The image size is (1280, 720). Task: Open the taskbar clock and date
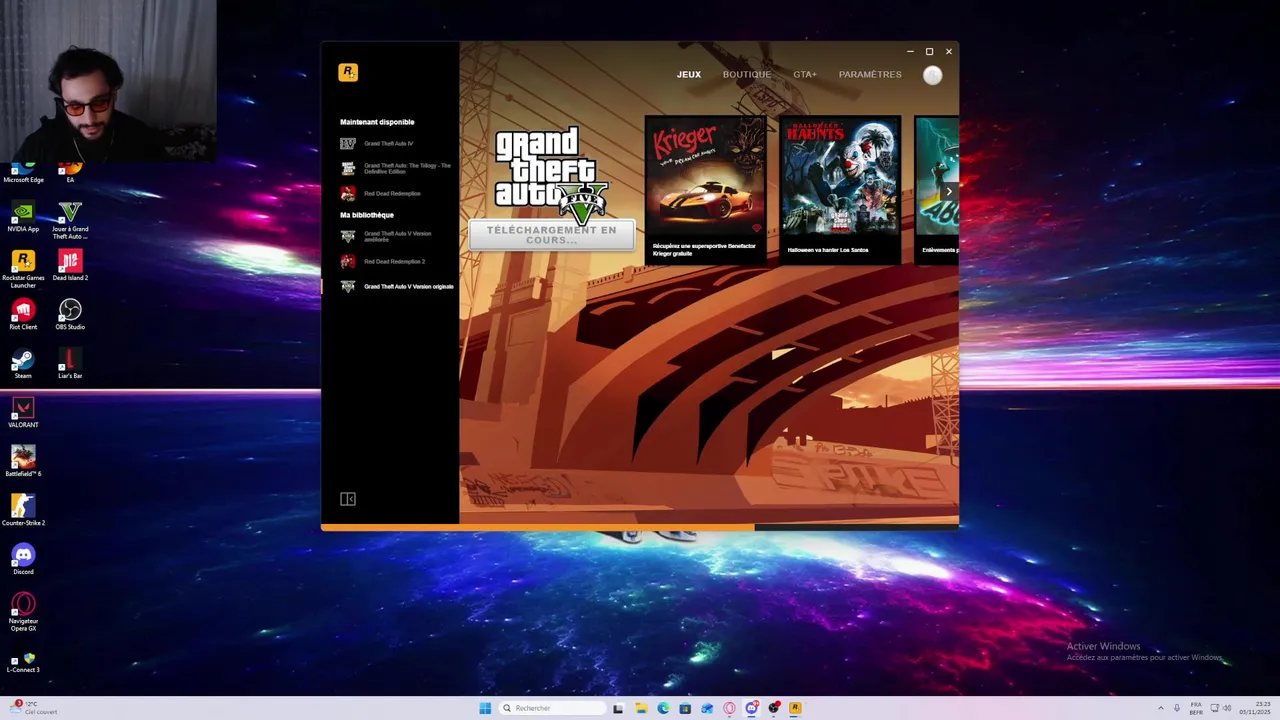point(1255,708)
